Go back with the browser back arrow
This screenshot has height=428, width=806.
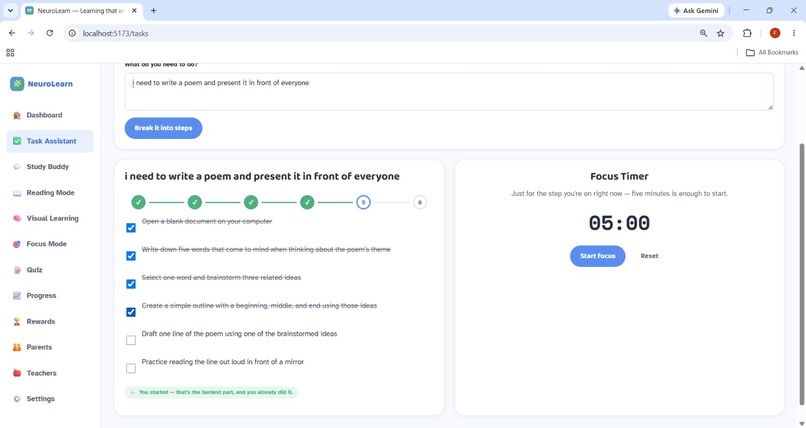12,33
